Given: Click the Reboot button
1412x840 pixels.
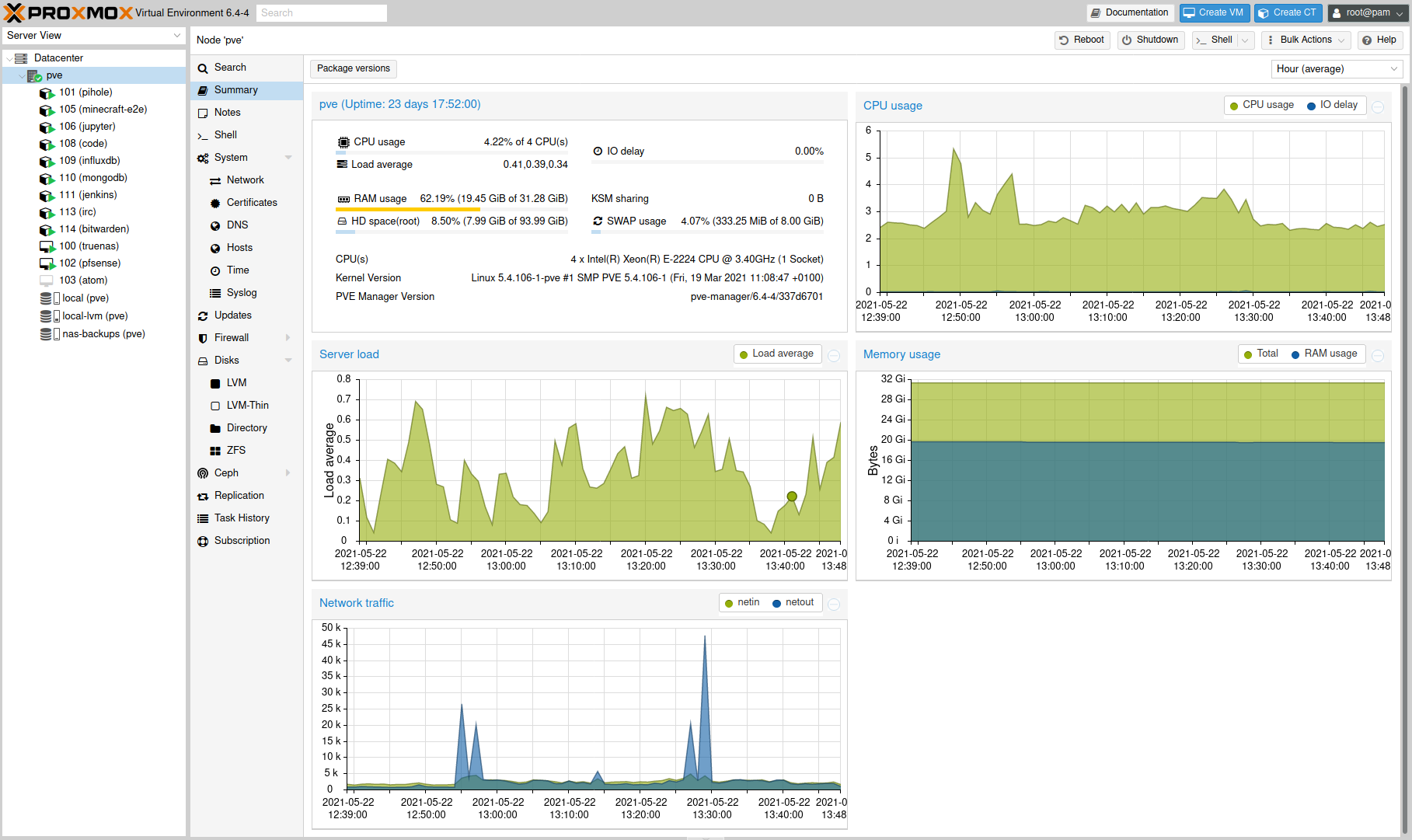Looking at the screenshot, I should tap(1082, 40).
